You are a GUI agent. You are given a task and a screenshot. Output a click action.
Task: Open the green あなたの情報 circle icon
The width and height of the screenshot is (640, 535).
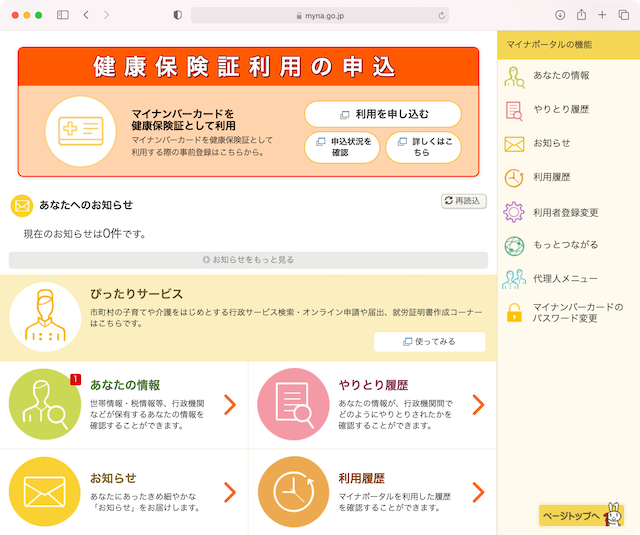[x=45, y=404]
